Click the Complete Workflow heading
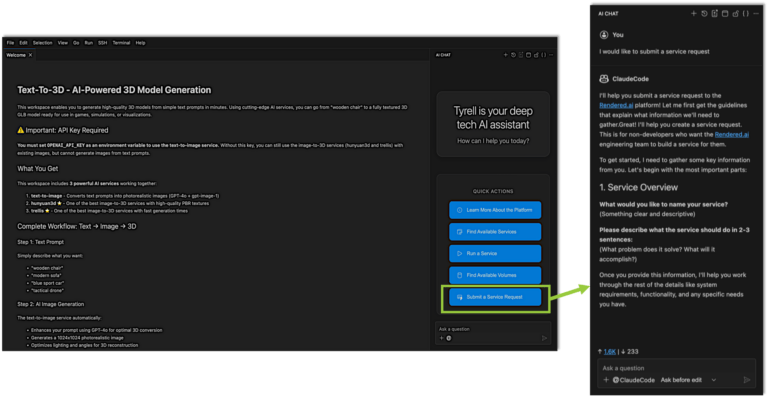 coord(77,227)
